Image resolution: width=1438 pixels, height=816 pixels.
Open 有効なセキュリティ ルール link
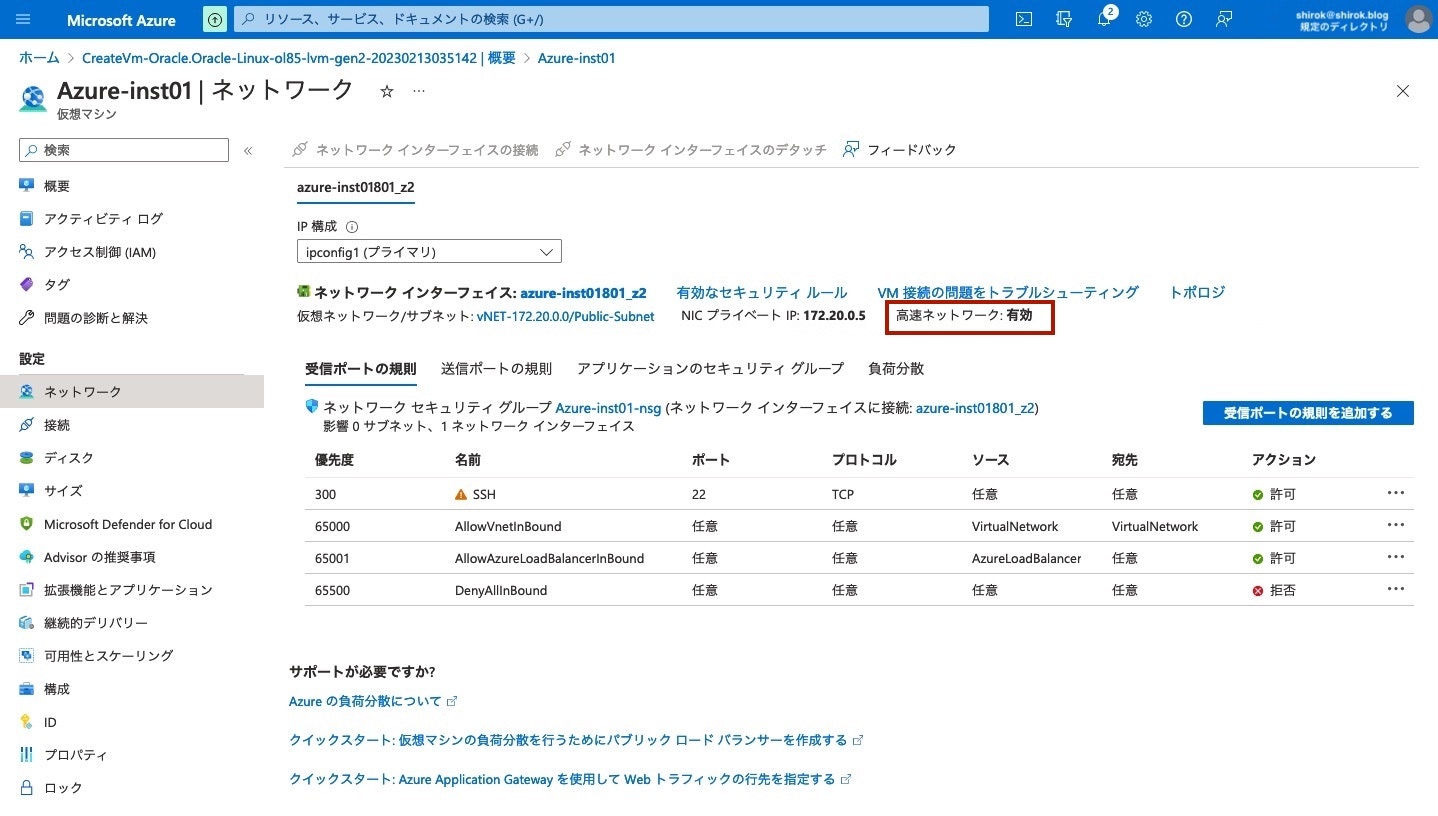(762, 293)
